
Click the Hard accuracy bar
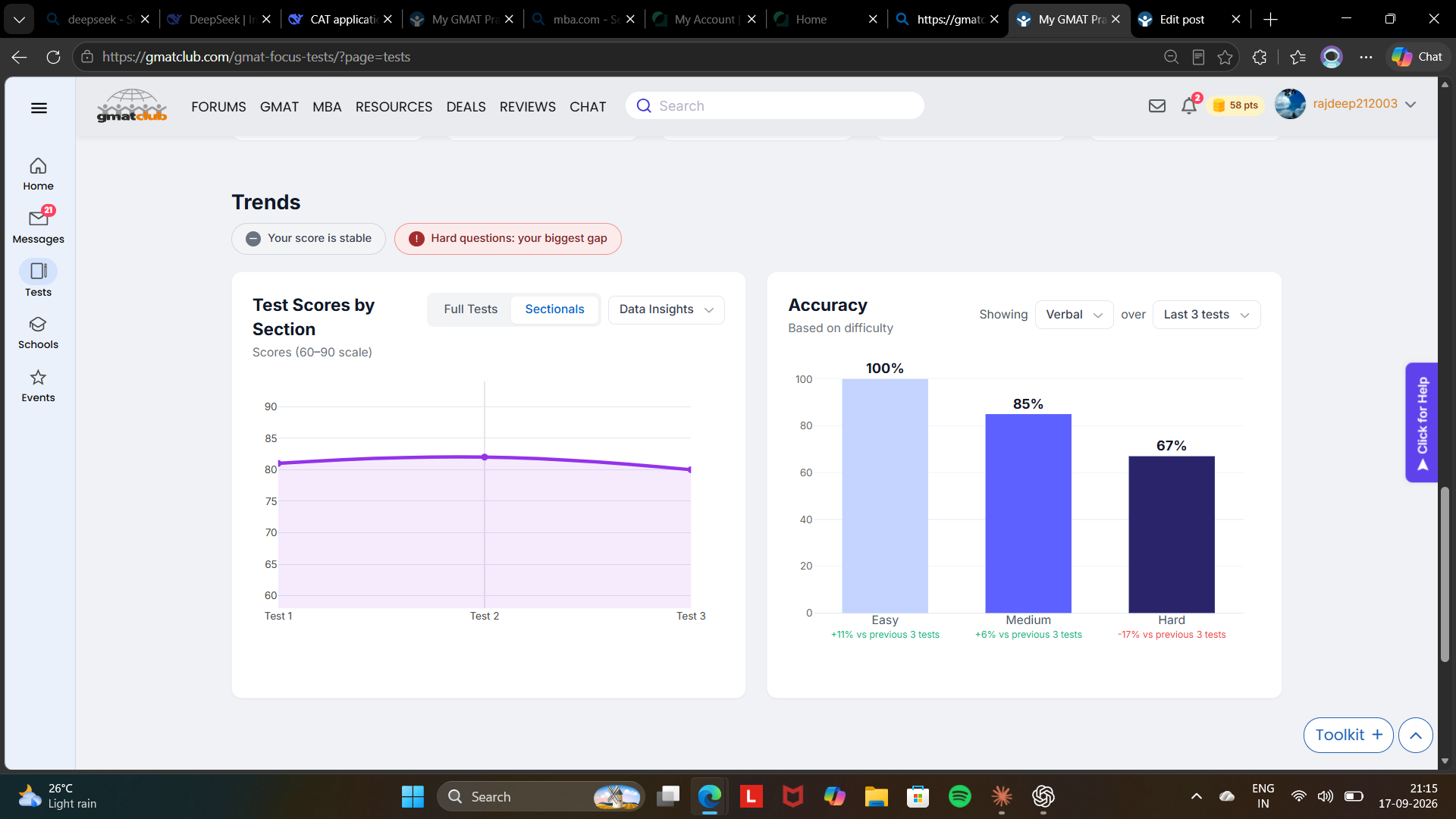coord(1172,535)
